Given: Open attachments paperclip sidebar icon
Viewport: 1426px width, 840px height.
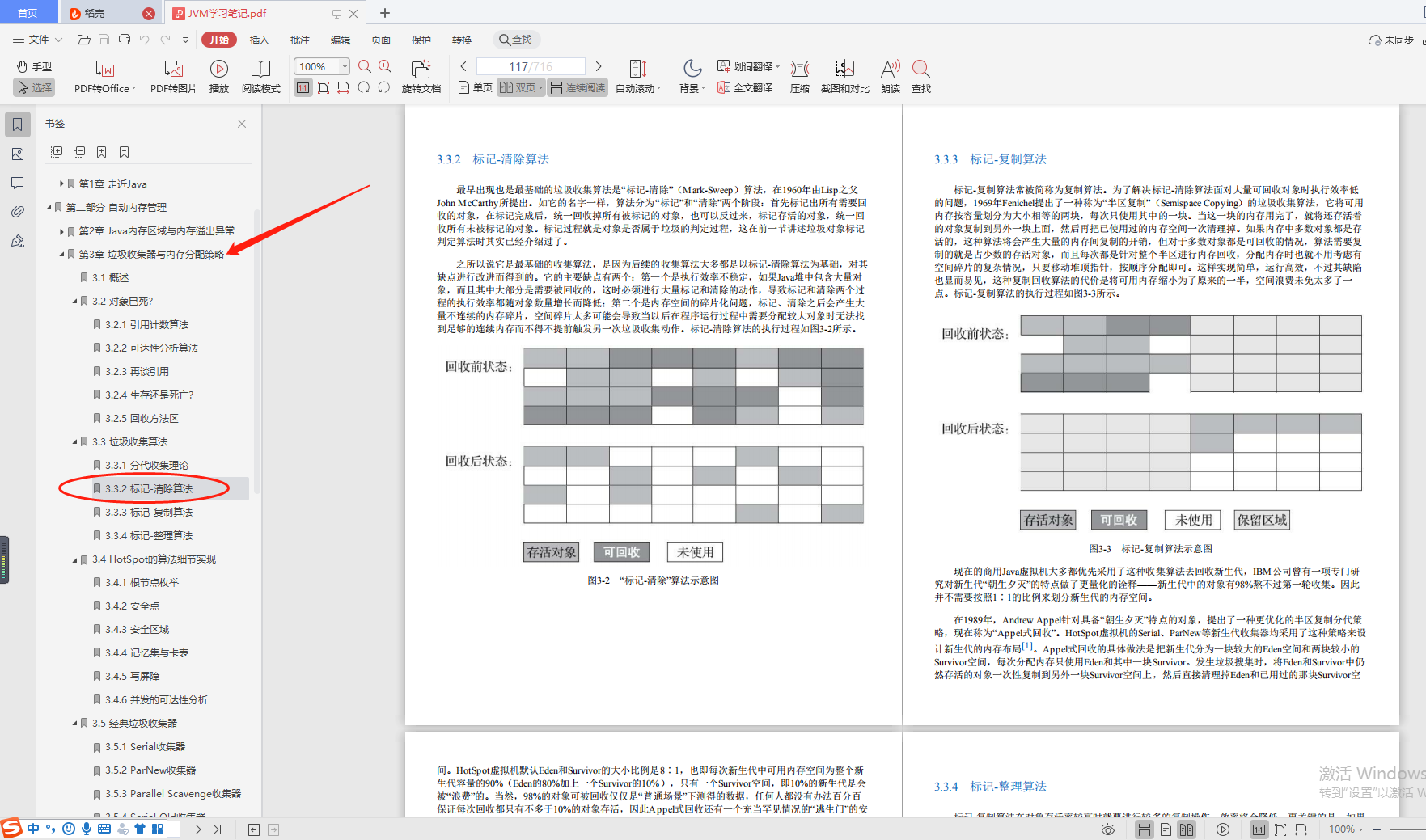Looking at the screenshot, I should coord(17,212).
